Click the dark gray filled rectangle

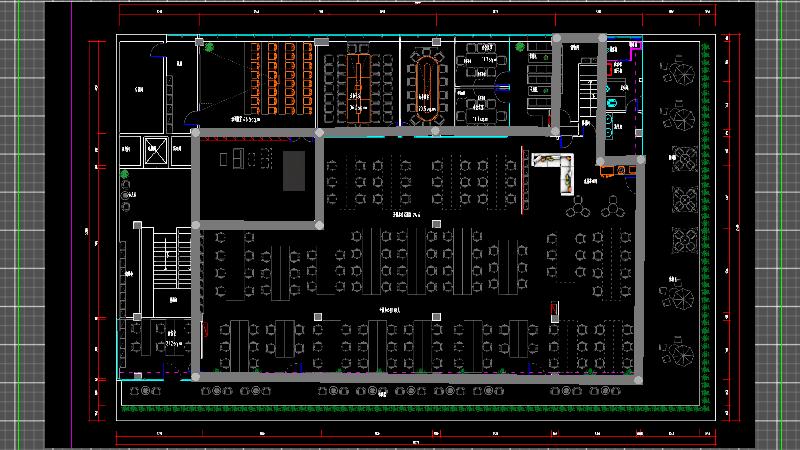(x=294, y=170)
